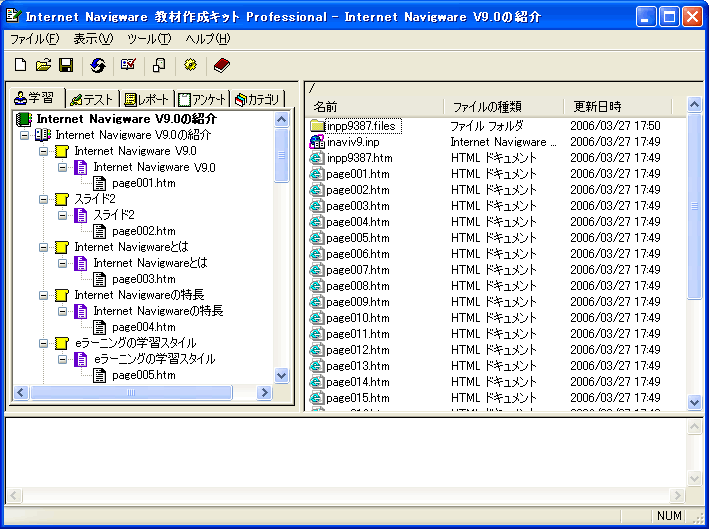Click the New document toolbar icon

pyautogui.click(x=20, y=65)
